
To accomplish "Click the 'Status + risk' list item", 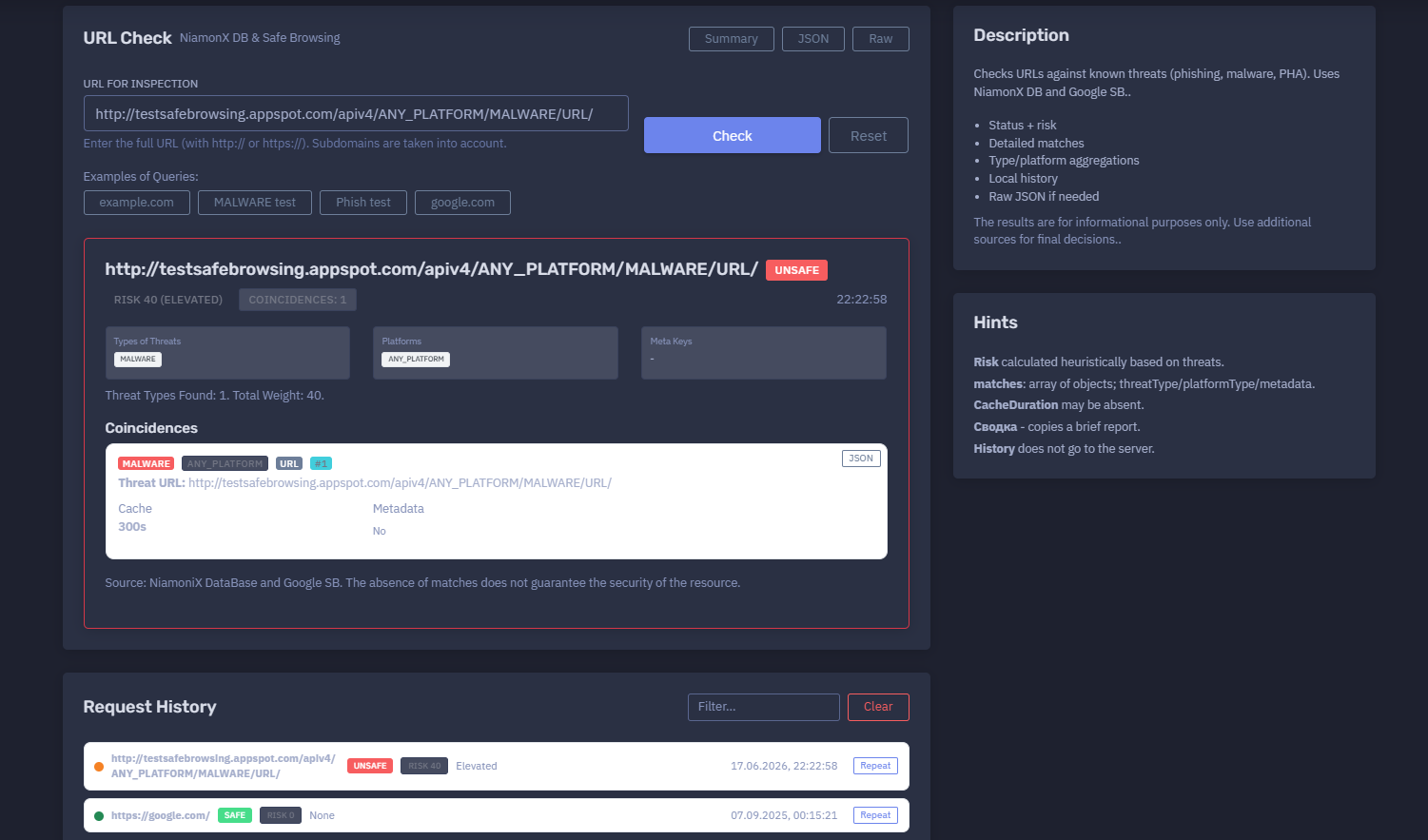I will tap(1023, 126).
